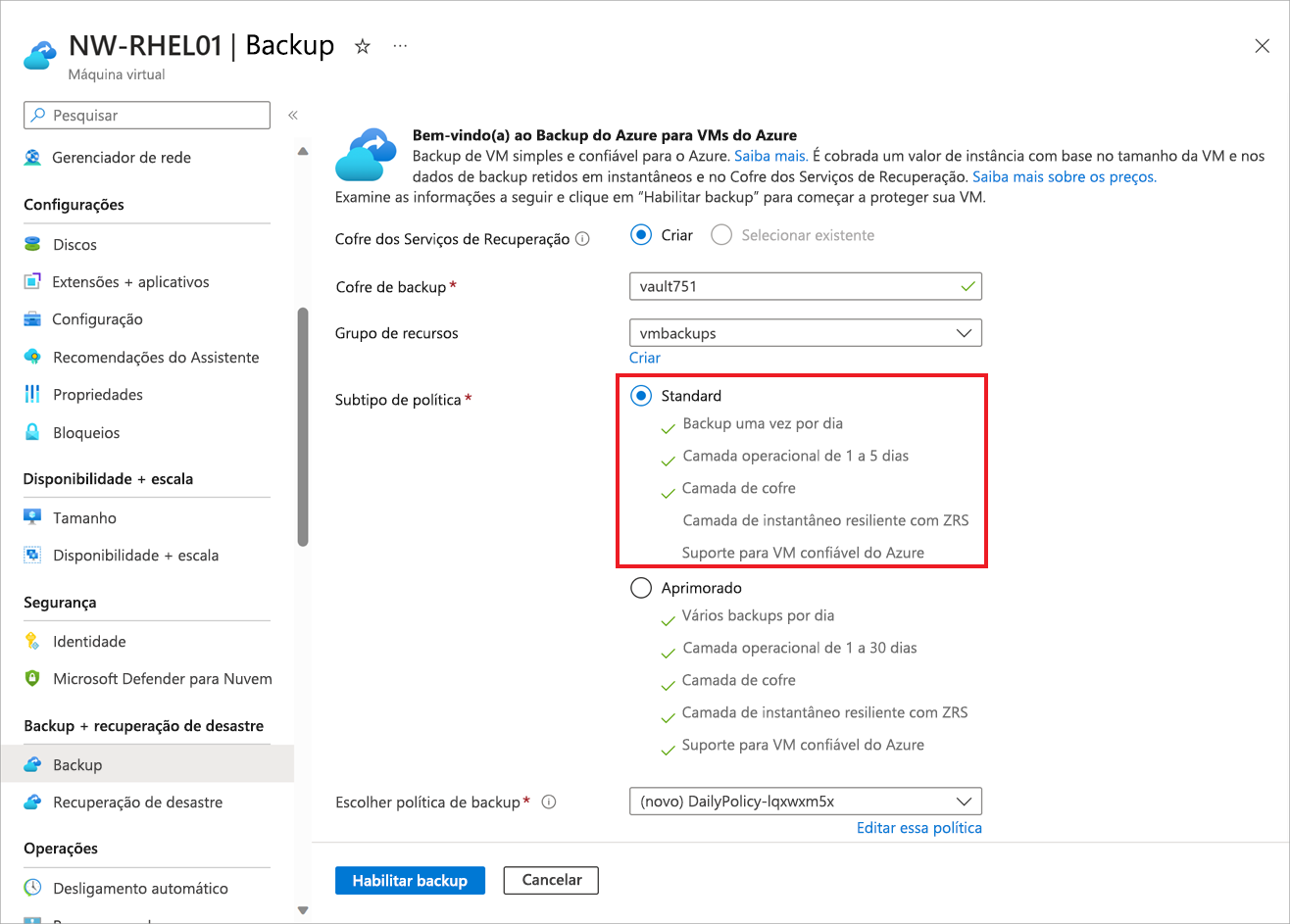Click the Desligamento automático clock icon
1290x924 pixels.
(x=32, y=888)
